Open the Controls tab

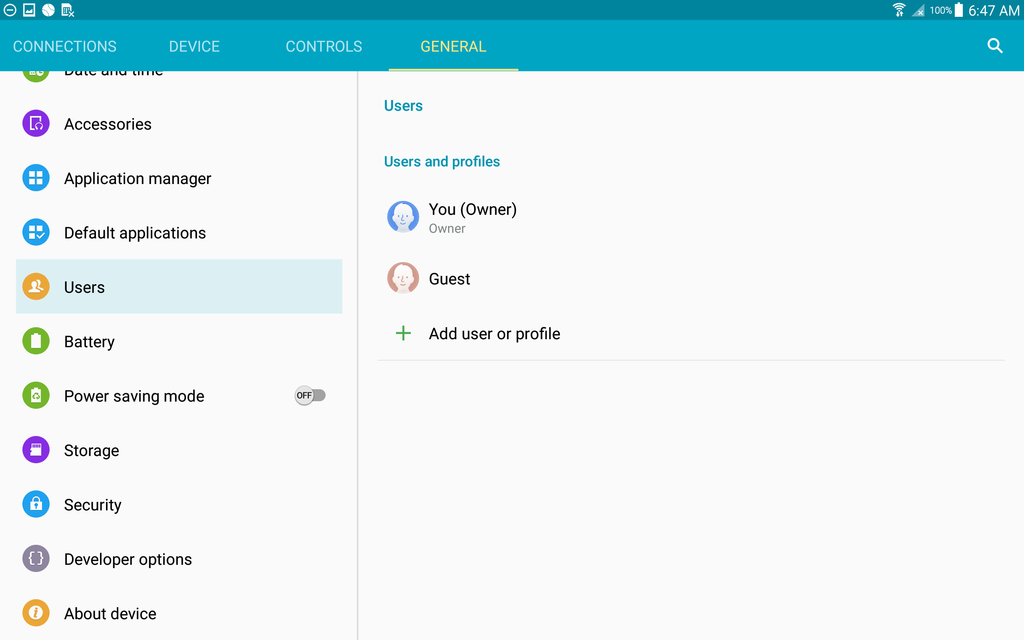click(324, 47)
